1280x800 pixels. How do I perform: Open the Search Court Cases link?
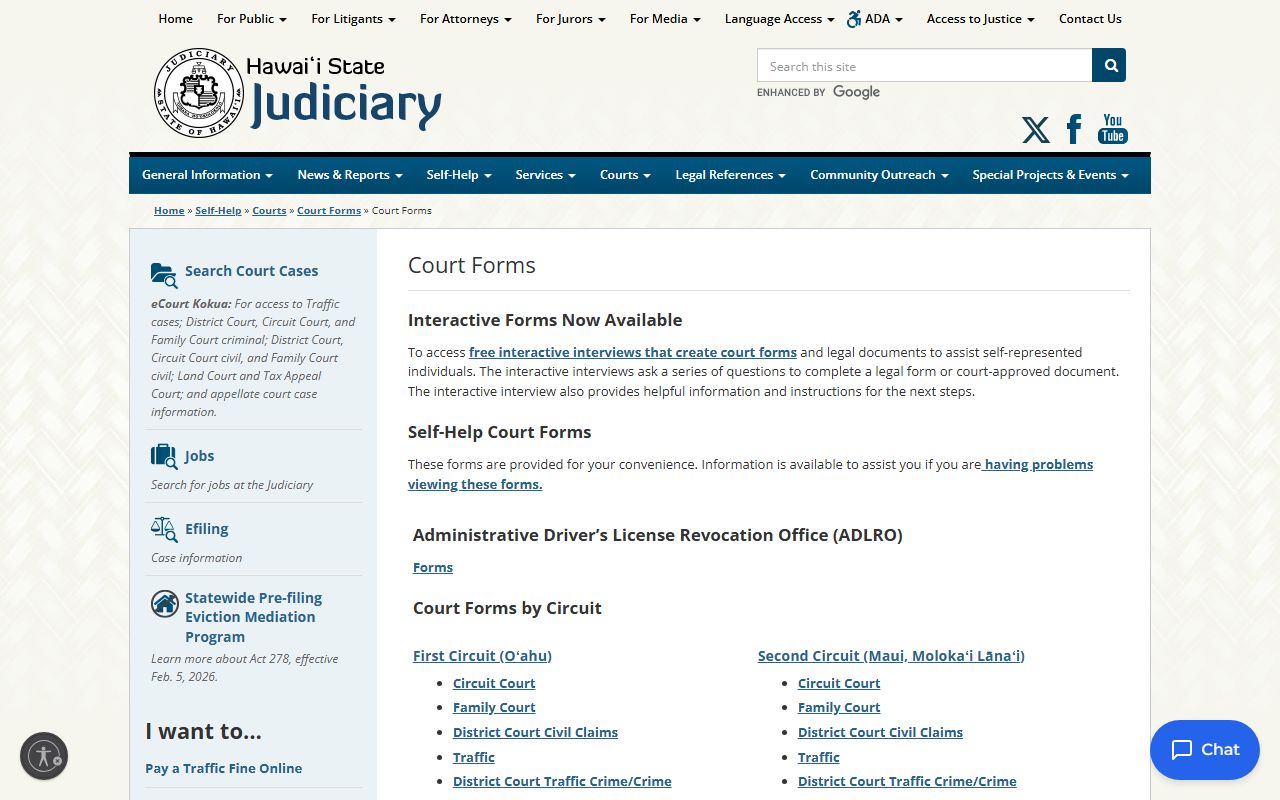(251, 271)
